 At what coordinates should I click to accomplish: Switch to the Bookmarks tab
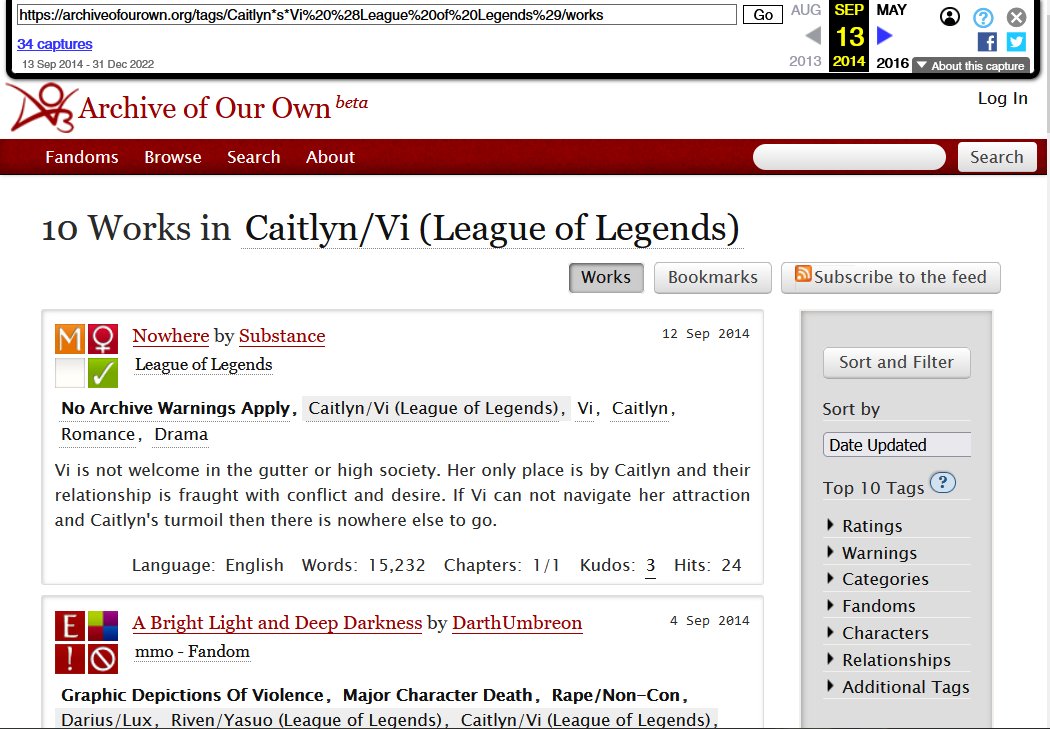pos(712,277)
